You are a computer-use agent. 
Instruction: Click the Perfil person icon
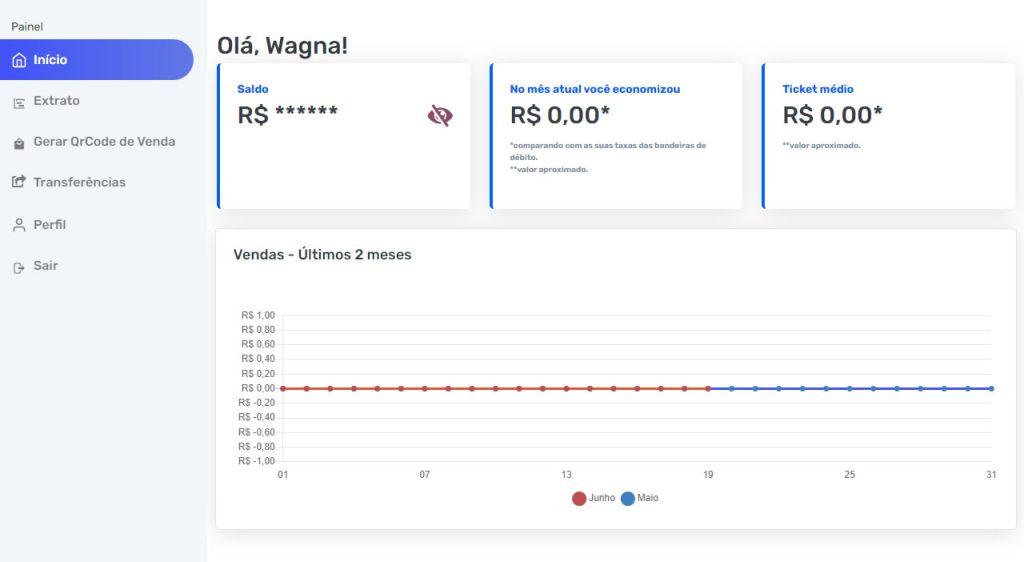[x=19, y=225]
